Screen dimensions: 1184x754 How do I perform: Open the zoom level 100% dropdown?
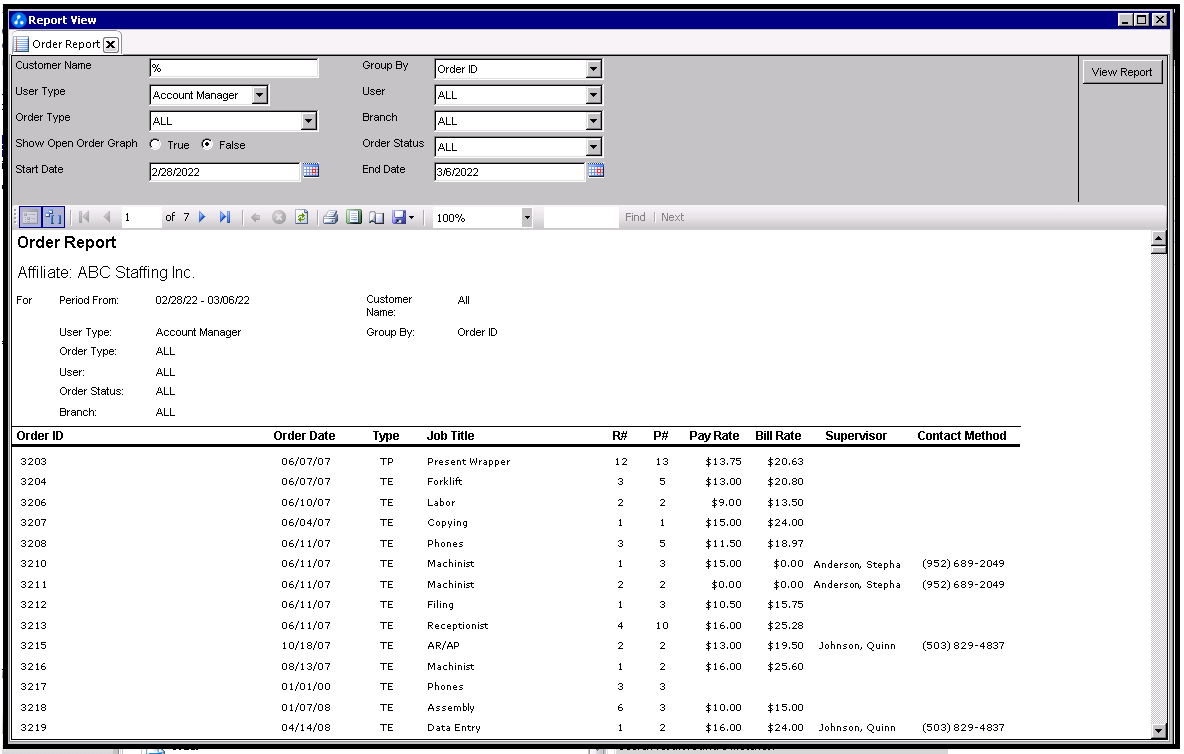click(526, 217)
